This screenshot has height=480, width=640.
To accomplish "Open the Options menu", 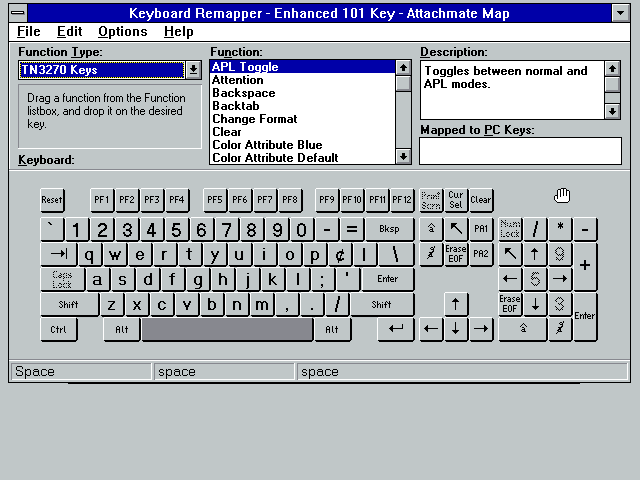I will [x=122, y=31].
